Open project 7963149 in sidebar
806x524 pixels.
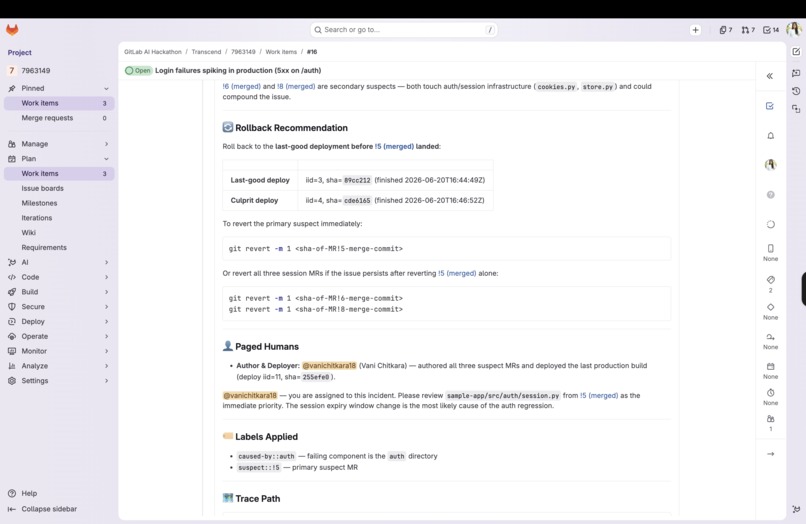[59, 70]
